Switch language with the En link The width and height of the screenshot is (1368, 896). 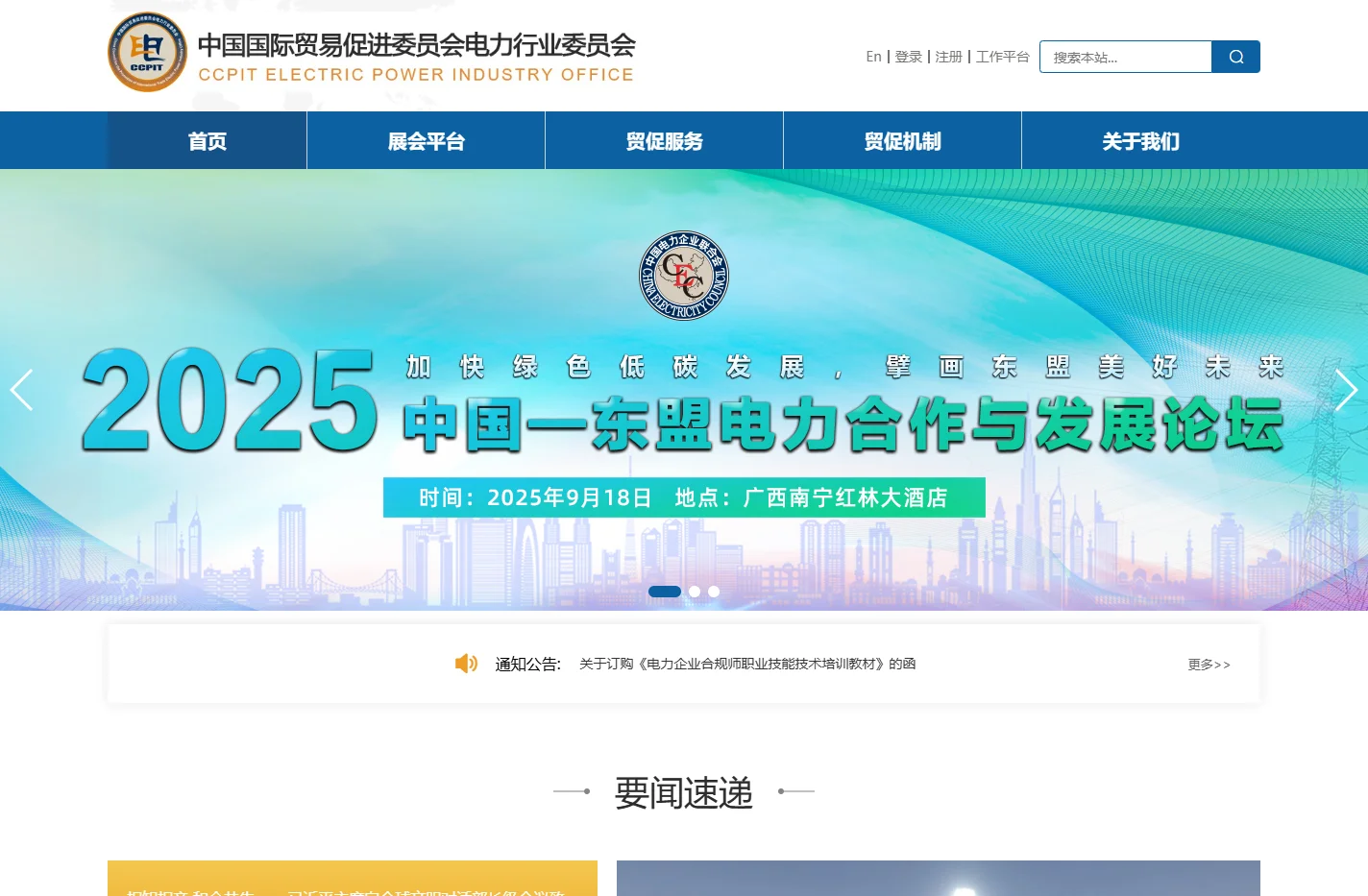coord(873,57)
